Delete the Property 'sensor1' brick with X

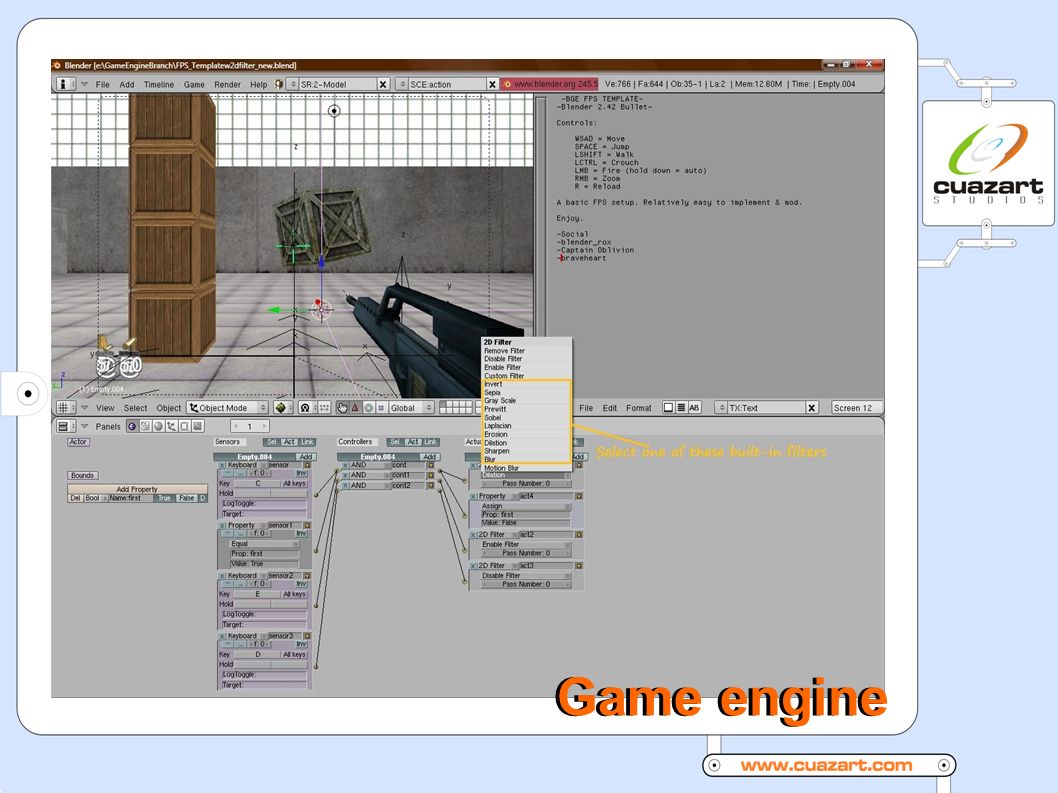click(222, 525)
